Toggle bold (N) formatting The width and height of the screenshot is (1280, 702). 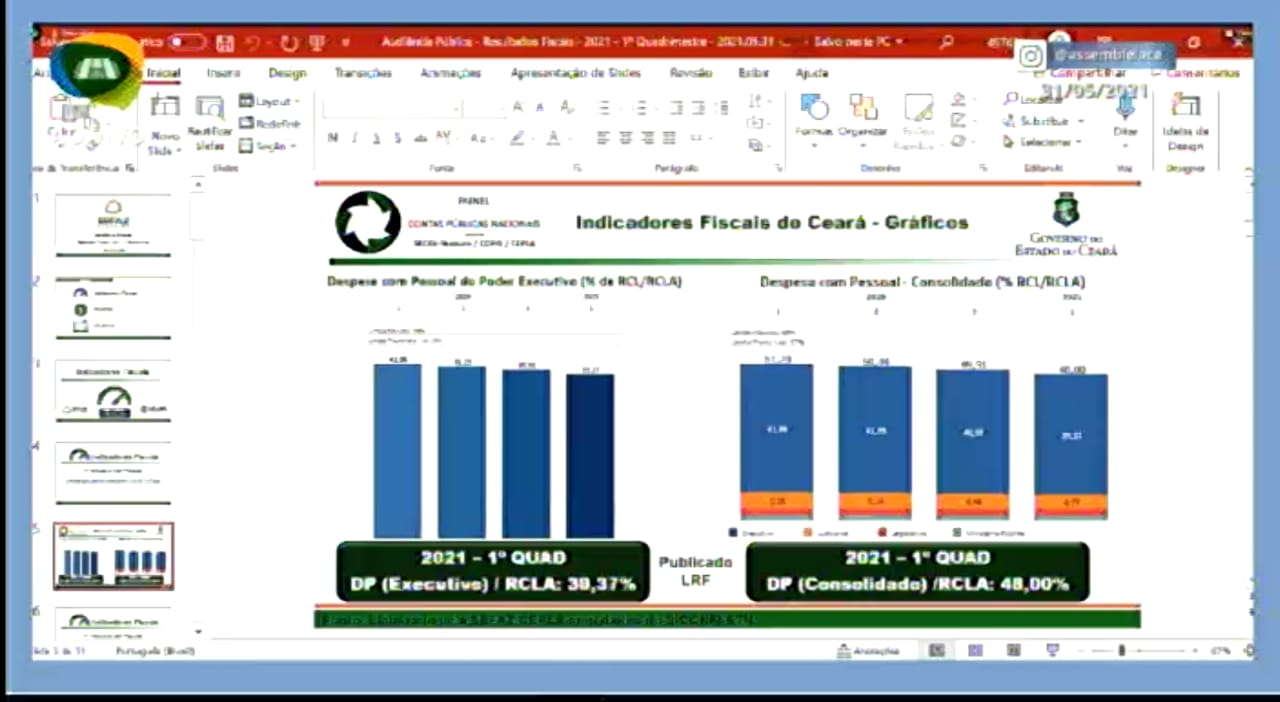pos(333,138)
